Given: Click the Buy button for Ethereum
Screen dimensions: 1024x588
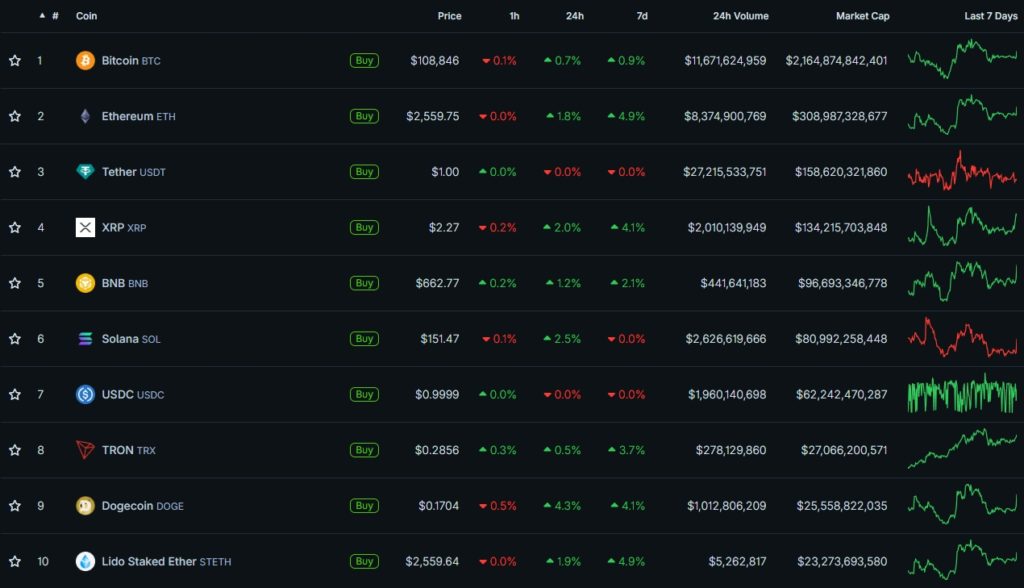Looking at the screenshot, I should coord(364,116).
